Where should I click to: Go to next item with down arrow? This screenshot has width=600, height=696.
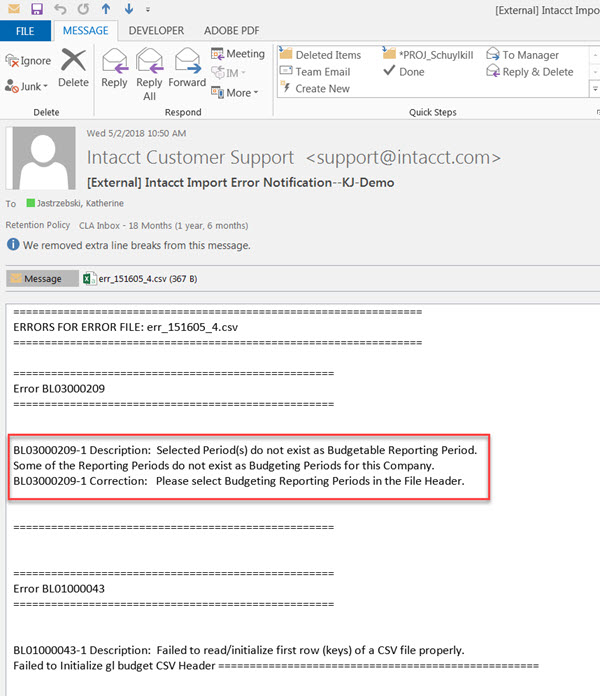point(130,10)
